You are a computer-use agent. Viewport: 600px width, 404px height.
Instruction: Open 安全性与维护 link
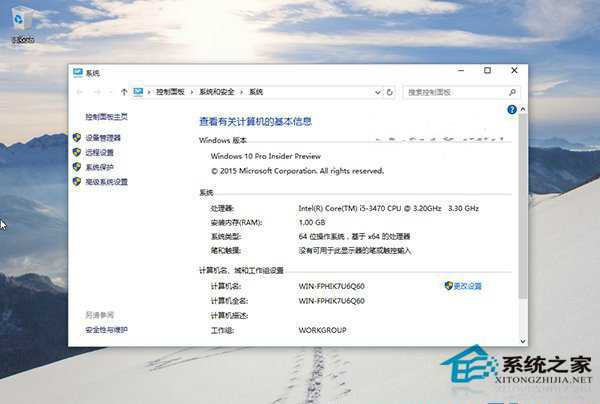[x=106, y=329]
